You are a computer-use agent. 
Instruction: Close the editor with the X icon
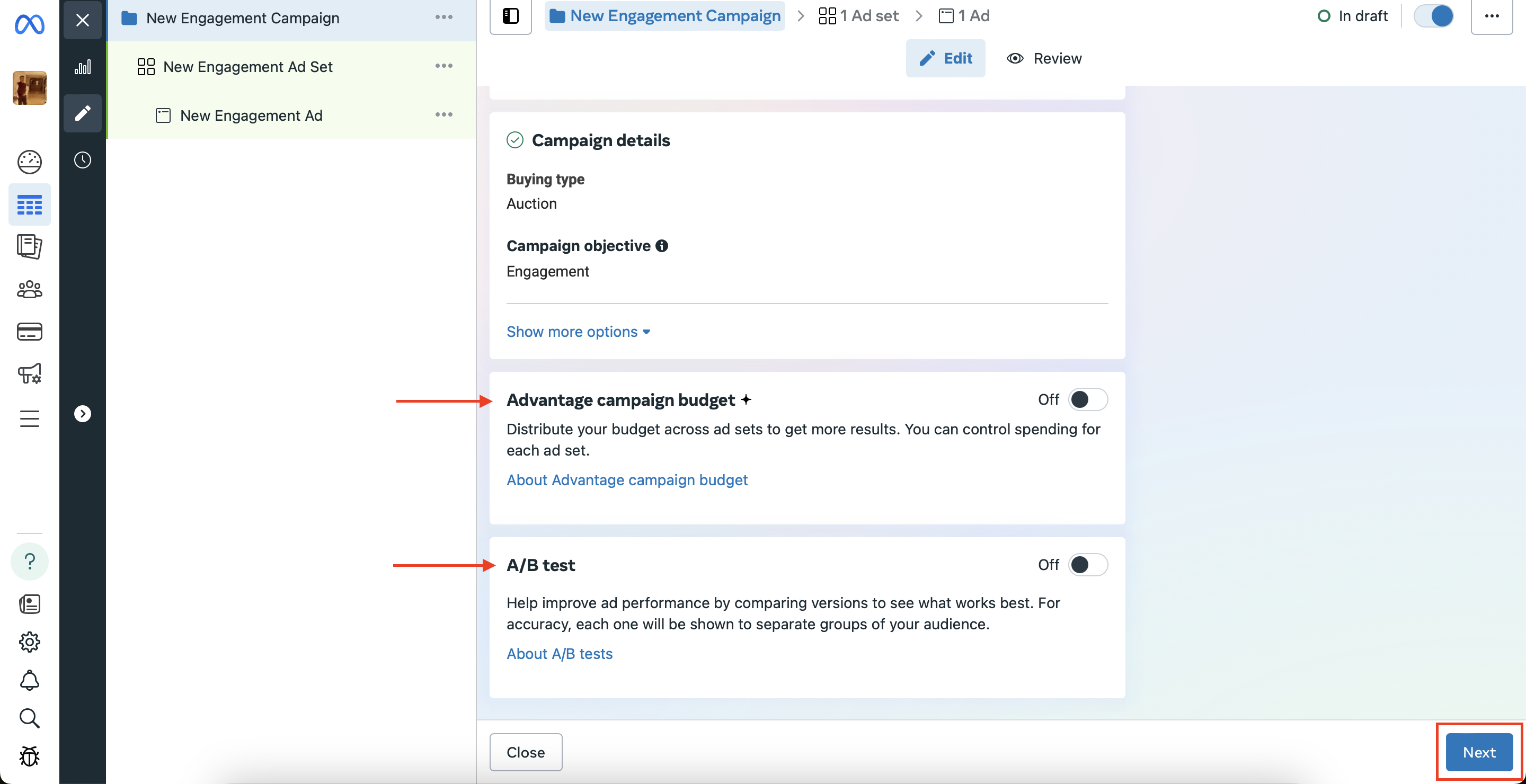[x=82, y=20]
